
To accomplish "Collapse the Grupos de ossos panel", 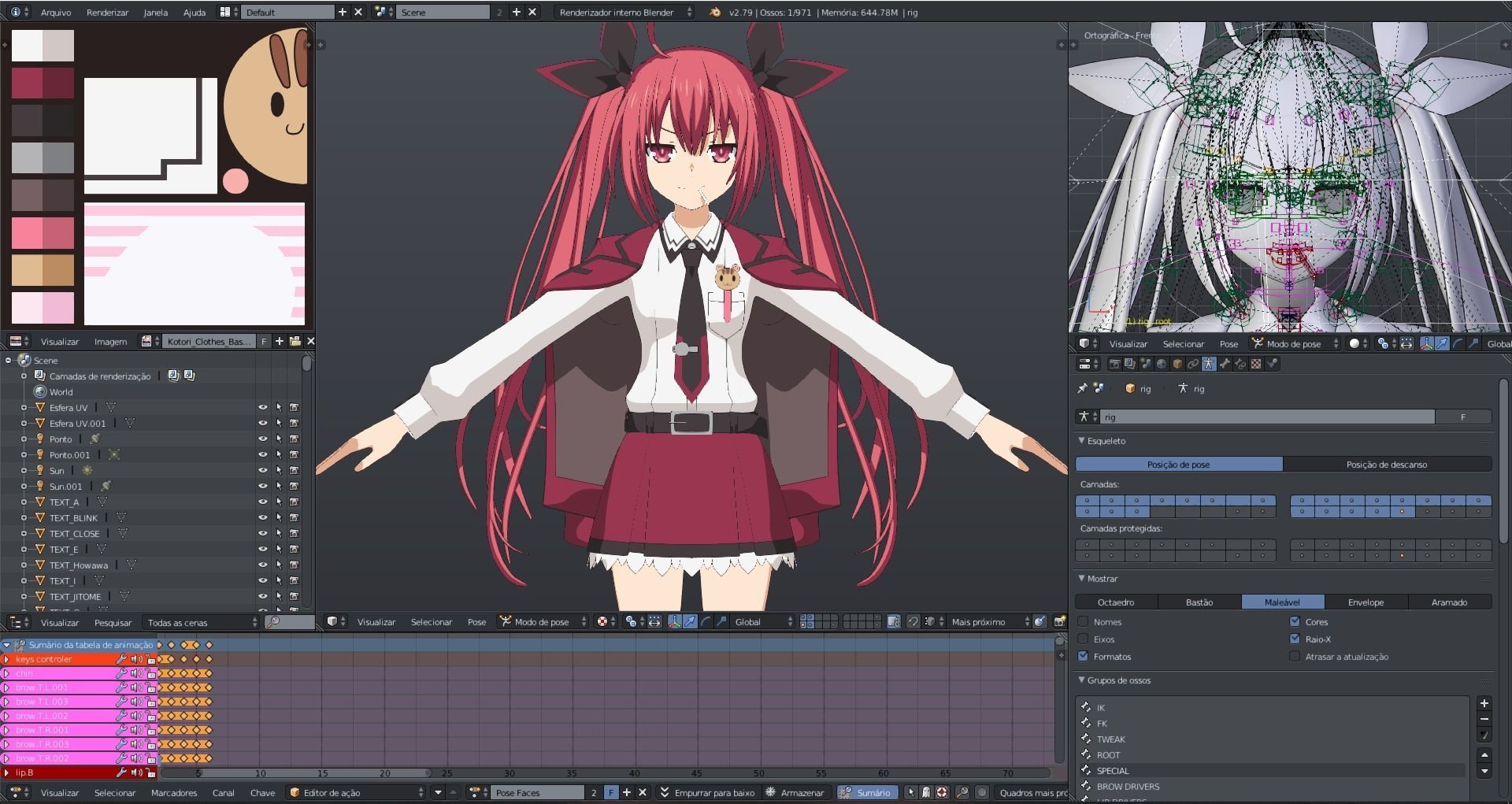I will (x=1081, y=680).
